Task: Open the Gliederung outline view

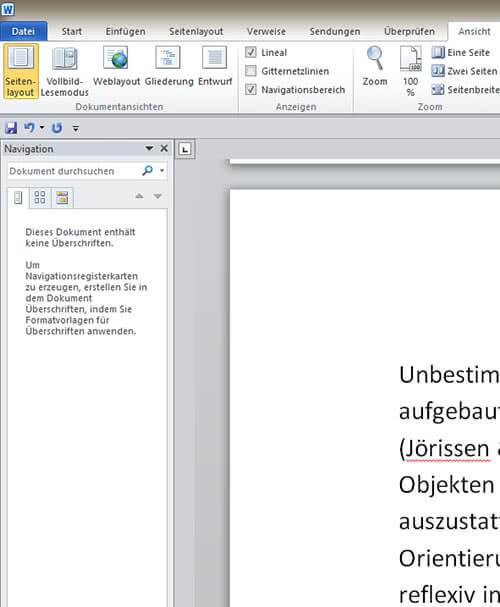Action: [169, 66]
